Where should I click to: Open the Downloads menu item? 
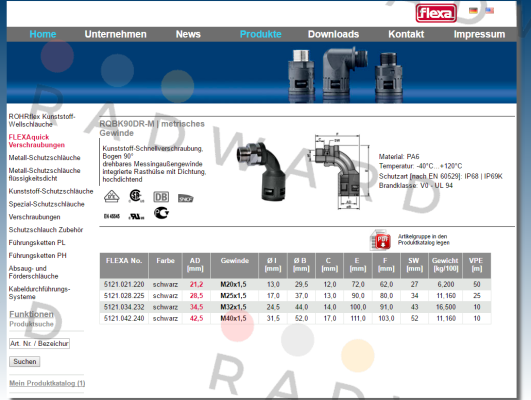click(333, 34)
